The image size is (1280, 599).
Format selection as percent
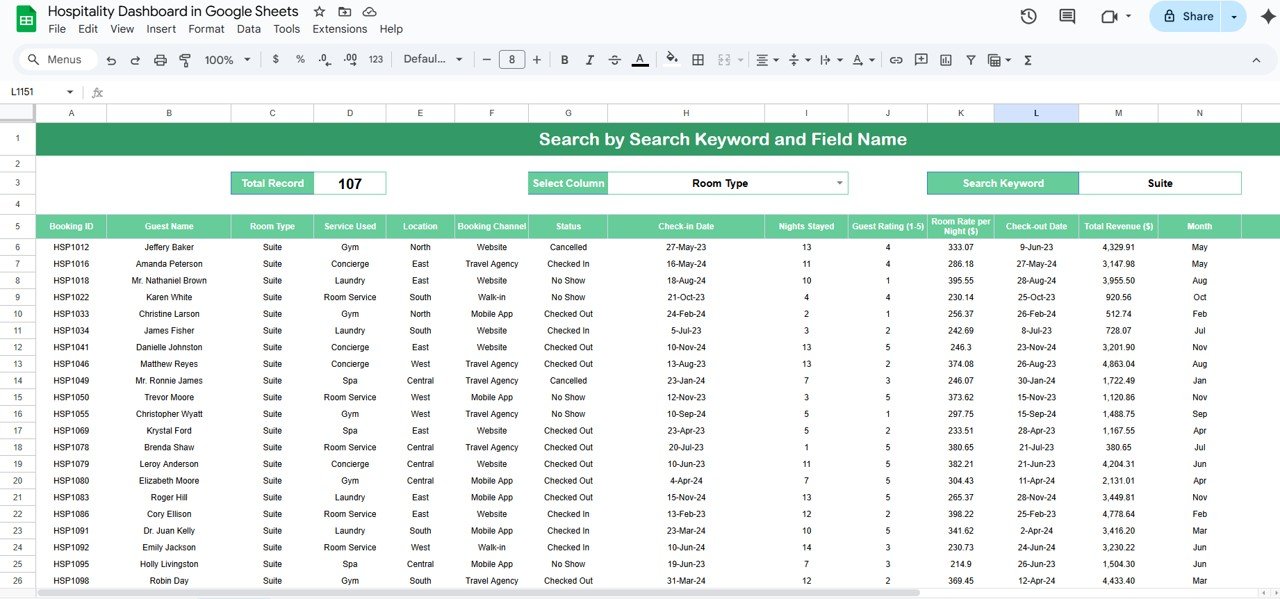point(300,60)
